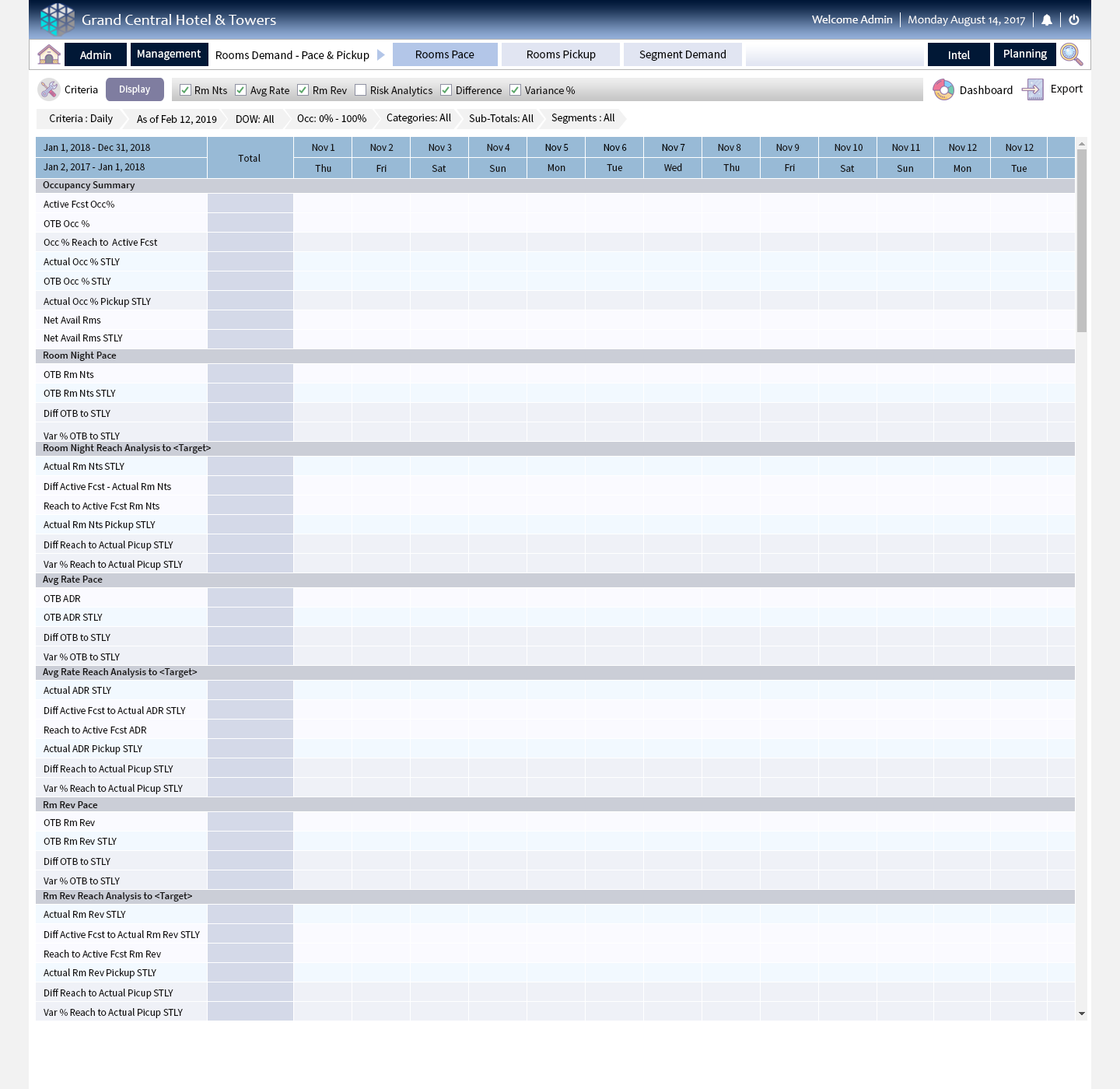Click the home icon in navigation bar

click(49, 54)
